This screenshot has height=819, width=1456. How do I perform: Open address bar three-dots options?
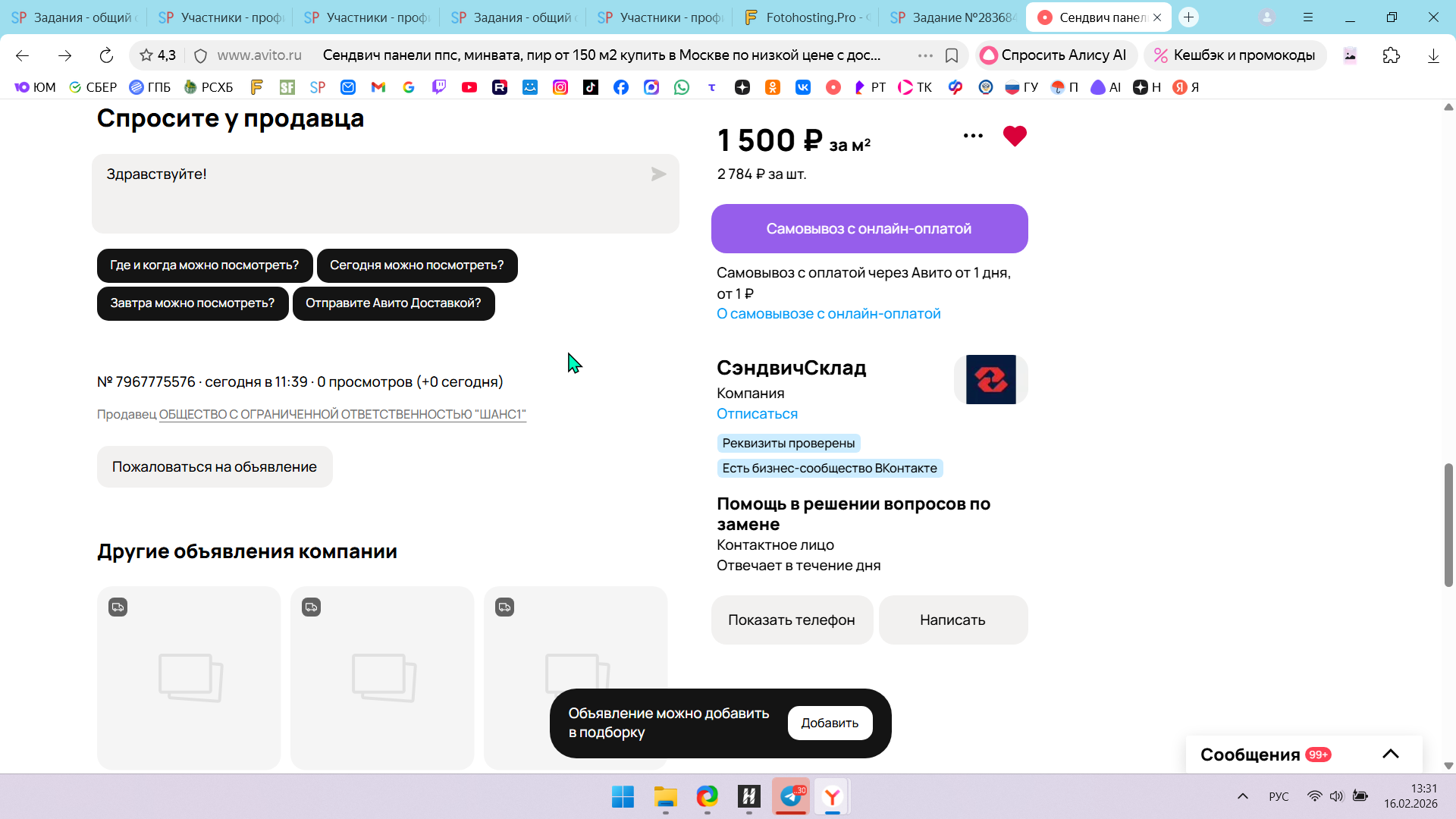point(925,55)
